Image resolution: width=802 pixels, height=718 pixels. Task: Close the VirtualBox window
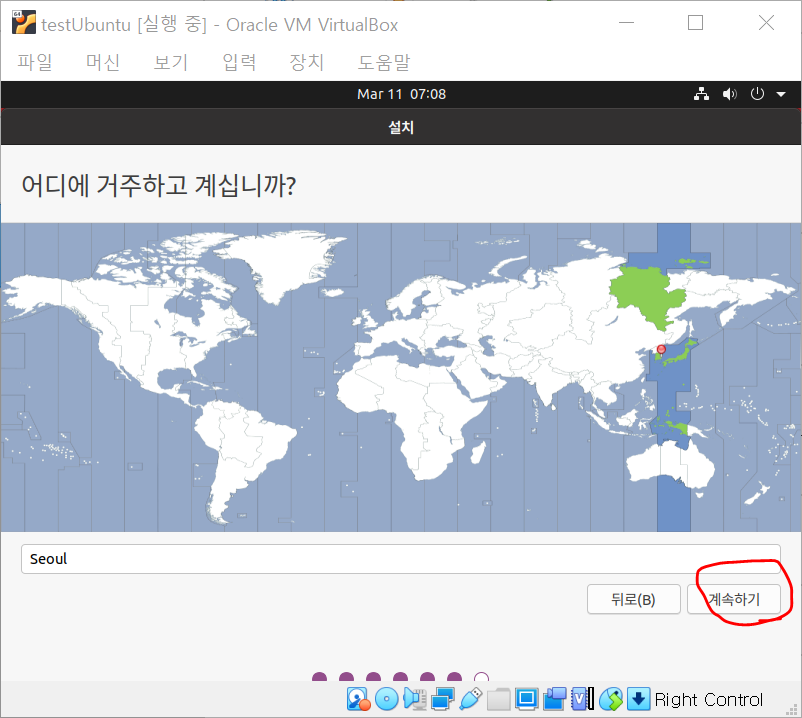pos(766,23)
